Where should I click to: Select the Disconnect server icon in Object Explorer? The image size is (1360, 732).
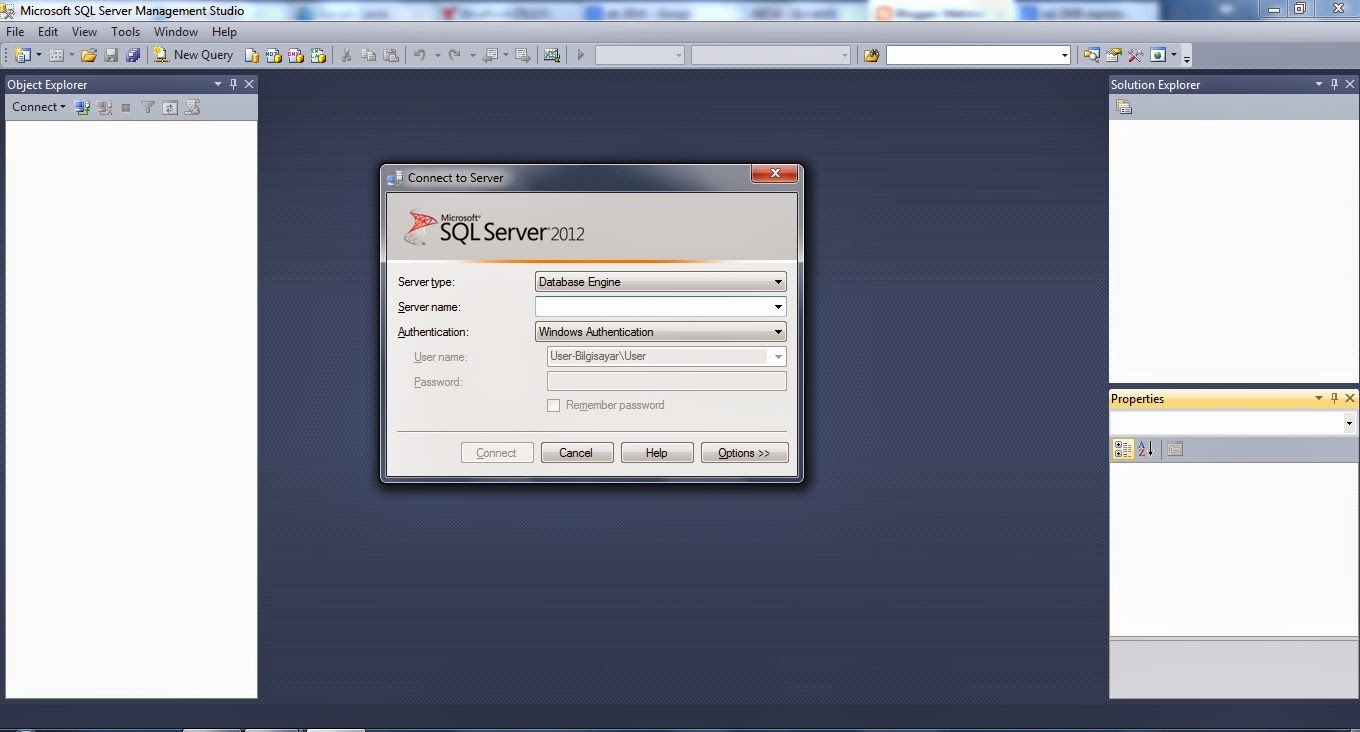(x=105, y=107)
